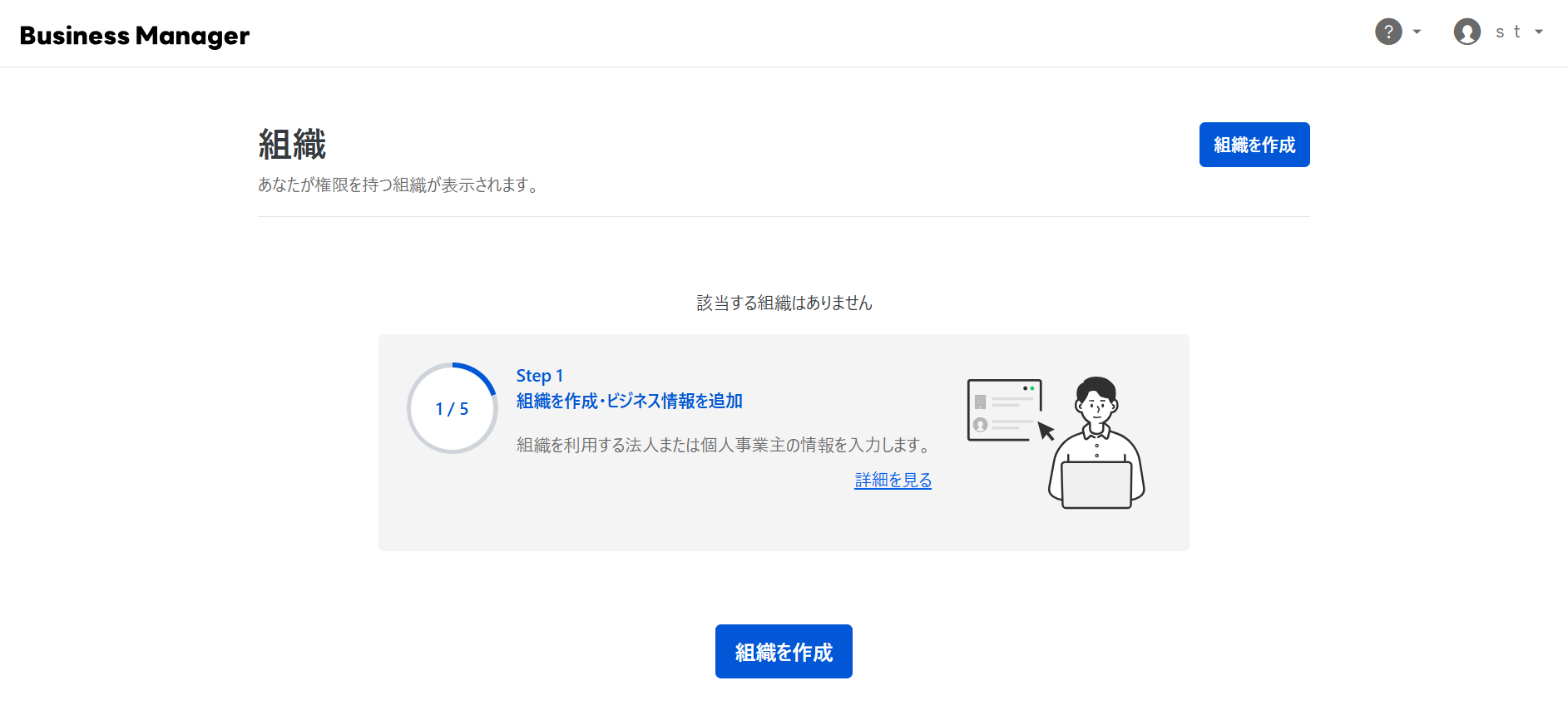Open the user menu via the name s t
This screenshot has width=1568, height=720.
pyautogui.click(x=1507, y=32)
